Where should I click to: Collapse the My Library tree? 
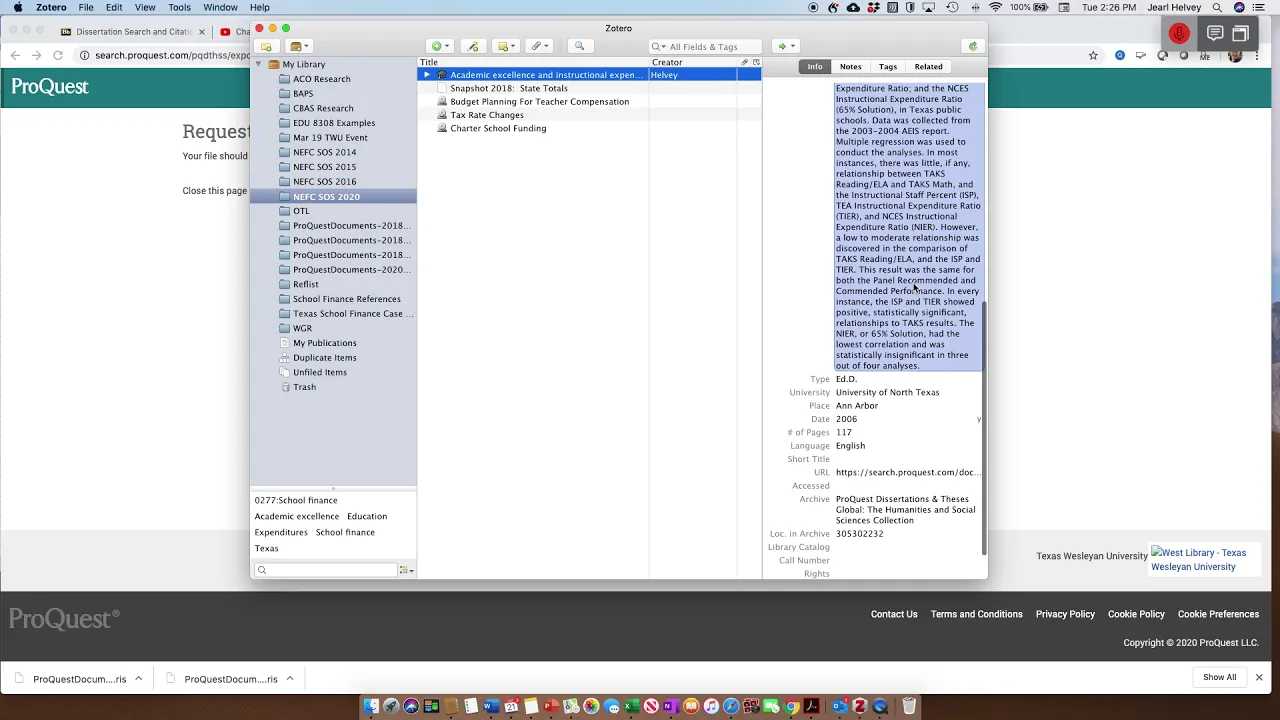[259, 64]
